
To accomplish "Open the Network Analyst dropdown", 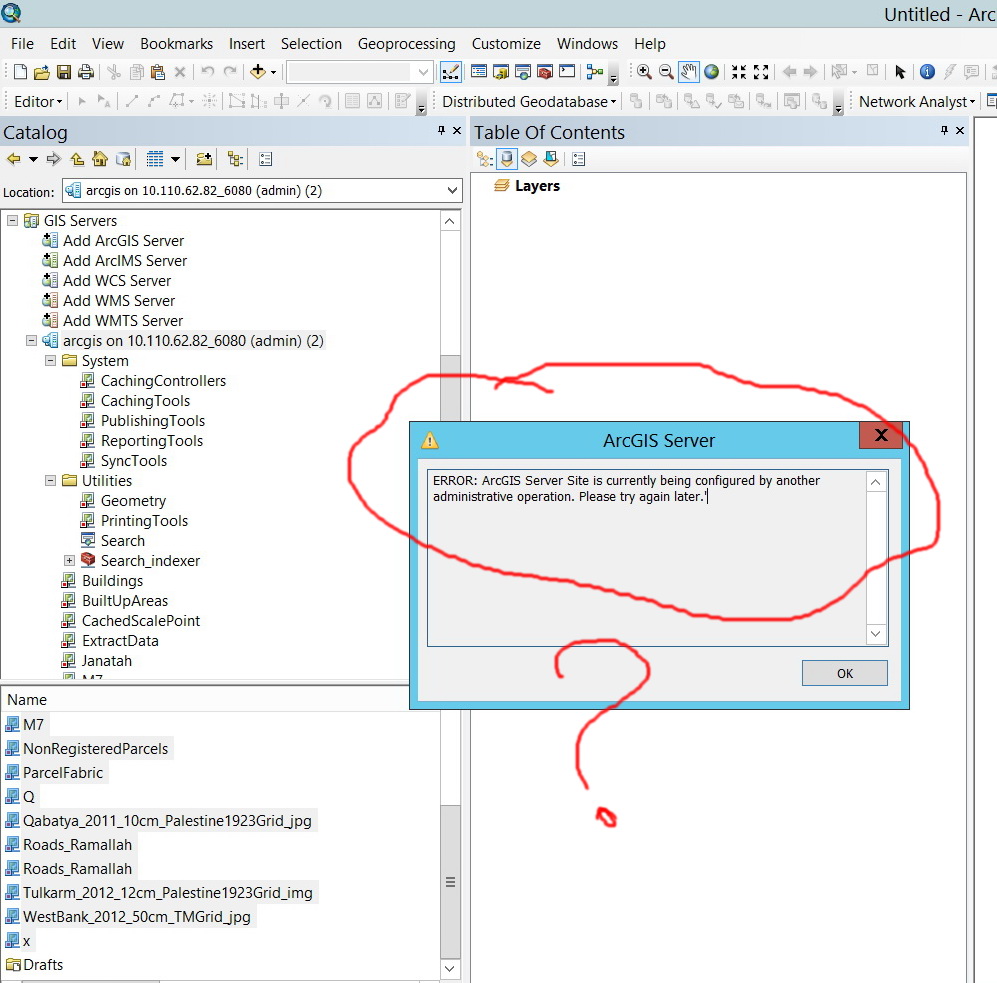I will pos(916,102).
